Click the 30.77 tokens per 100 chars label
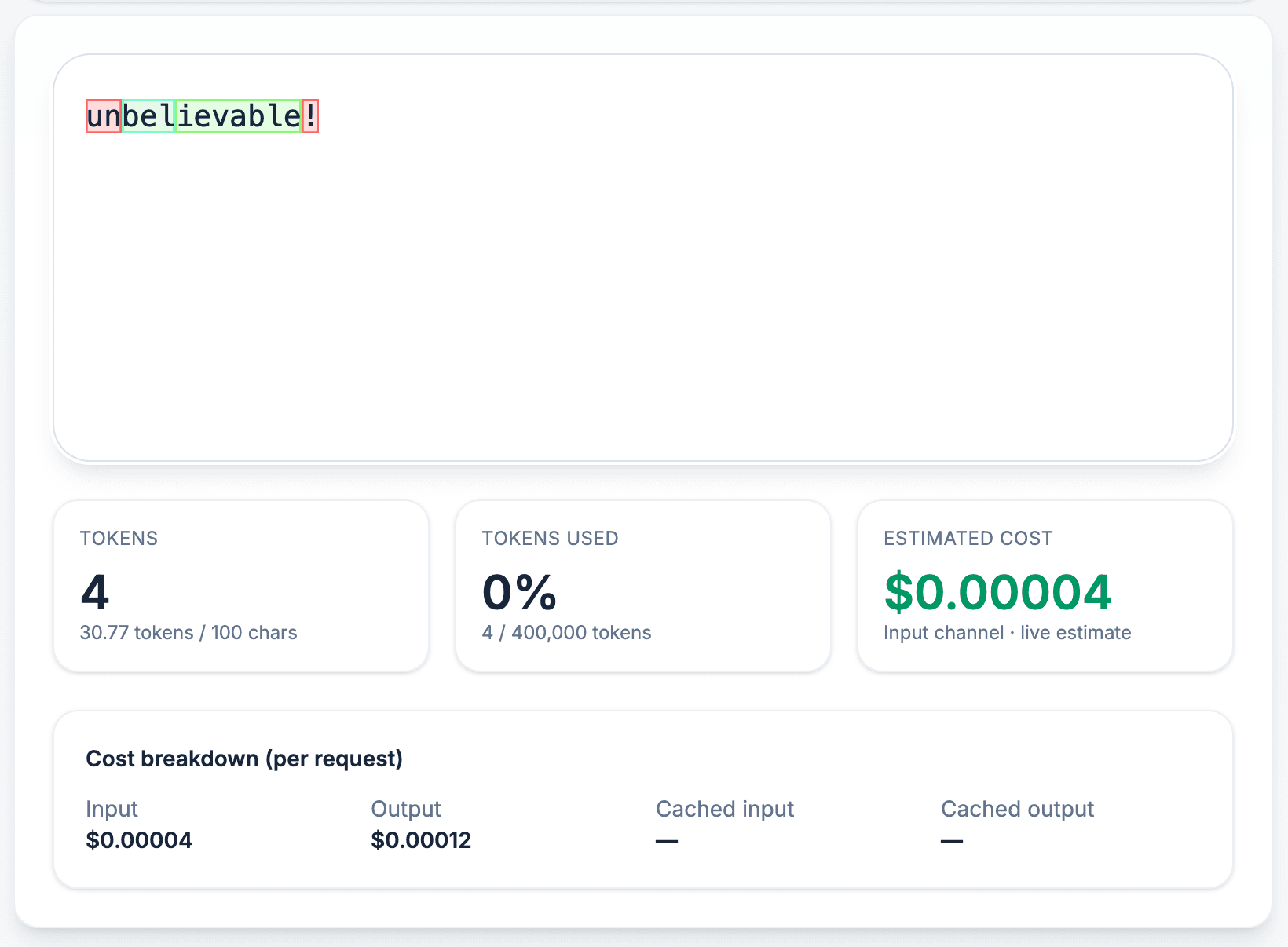The image size is (1288, 947). [188, 632]
